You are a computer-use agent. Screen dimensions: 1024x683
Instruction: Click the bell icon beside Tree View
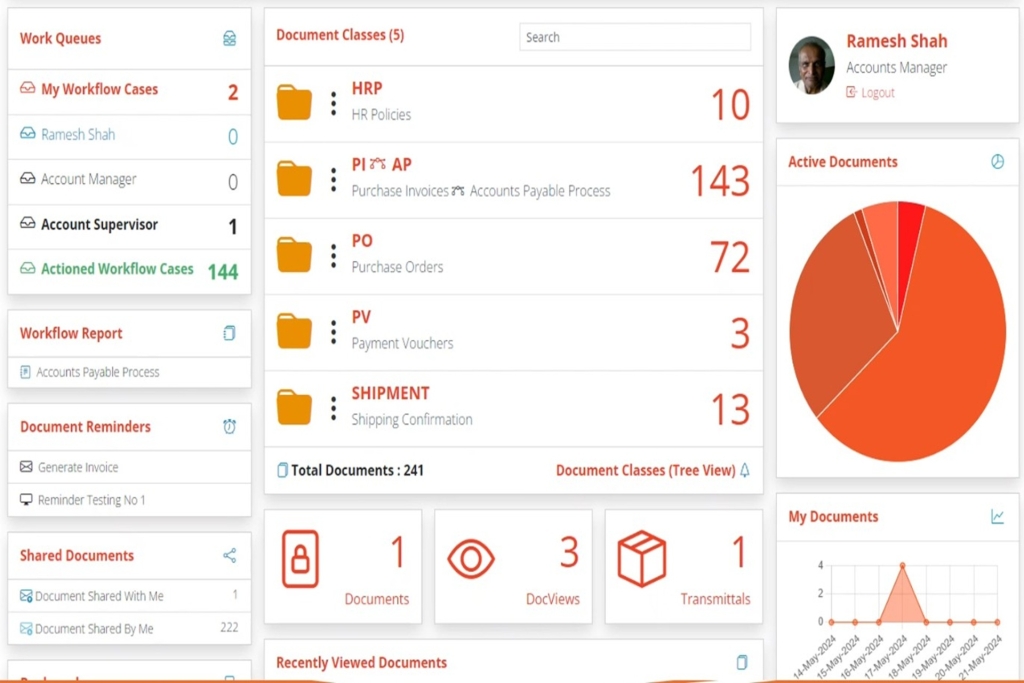pos(744,470)
